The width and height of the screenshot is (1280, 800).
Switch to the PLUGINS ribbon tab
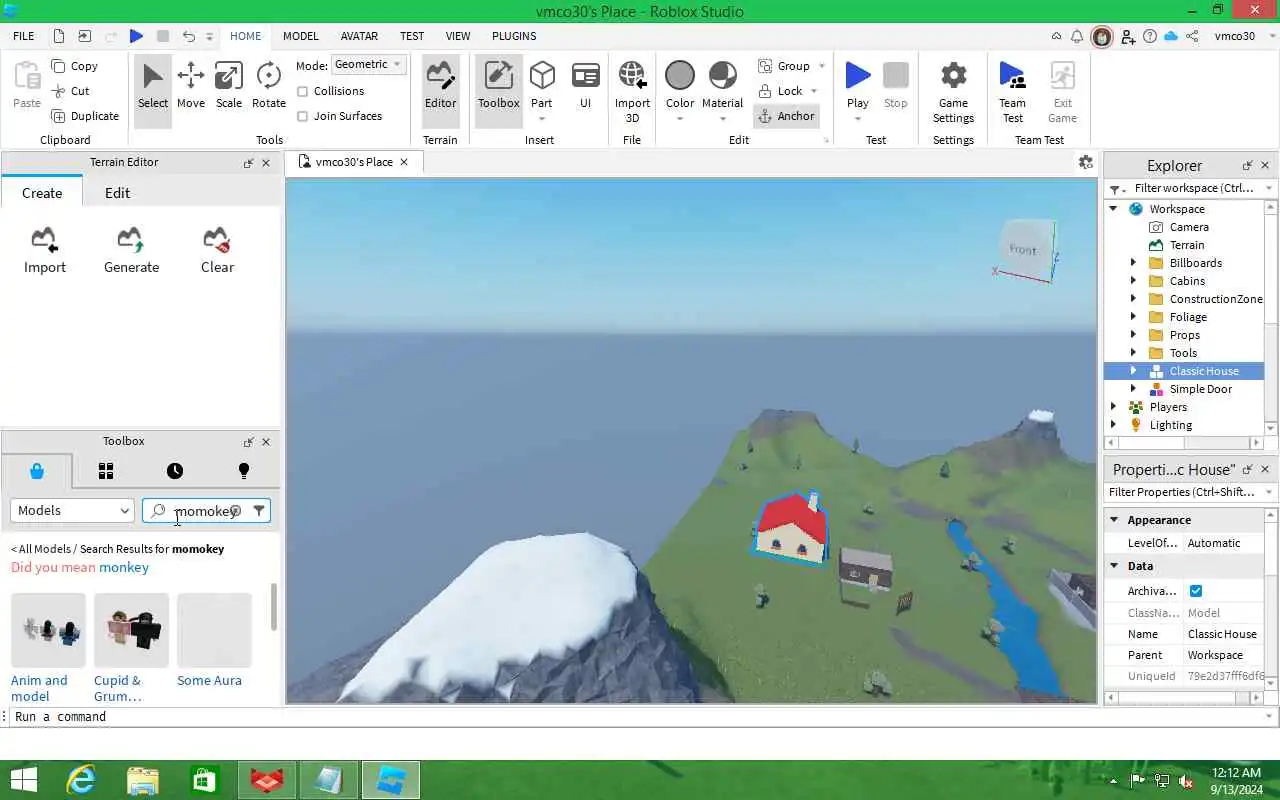pos(514,36)
